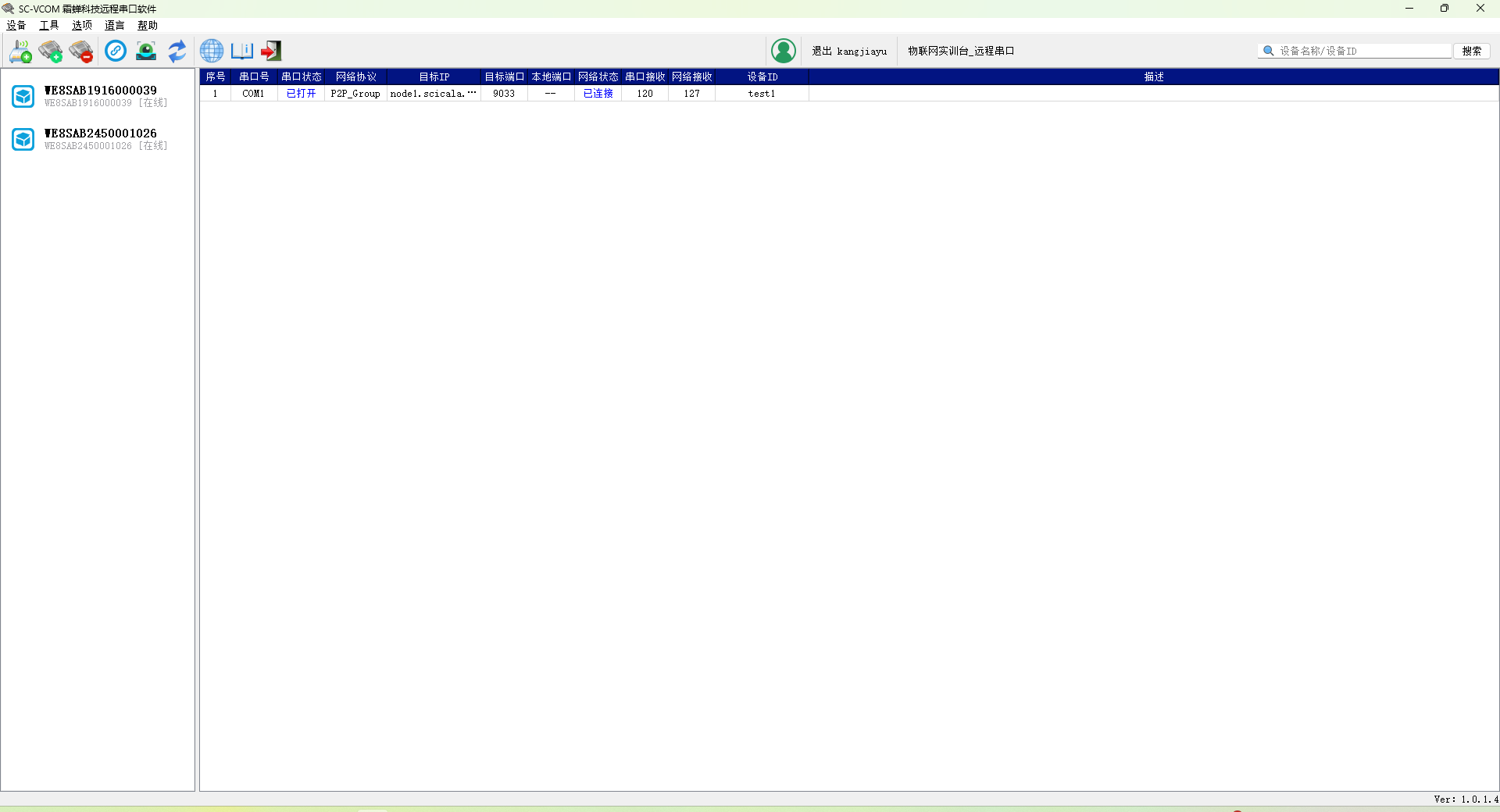
Task: Open the info book help icon
Action: [241, 52]
